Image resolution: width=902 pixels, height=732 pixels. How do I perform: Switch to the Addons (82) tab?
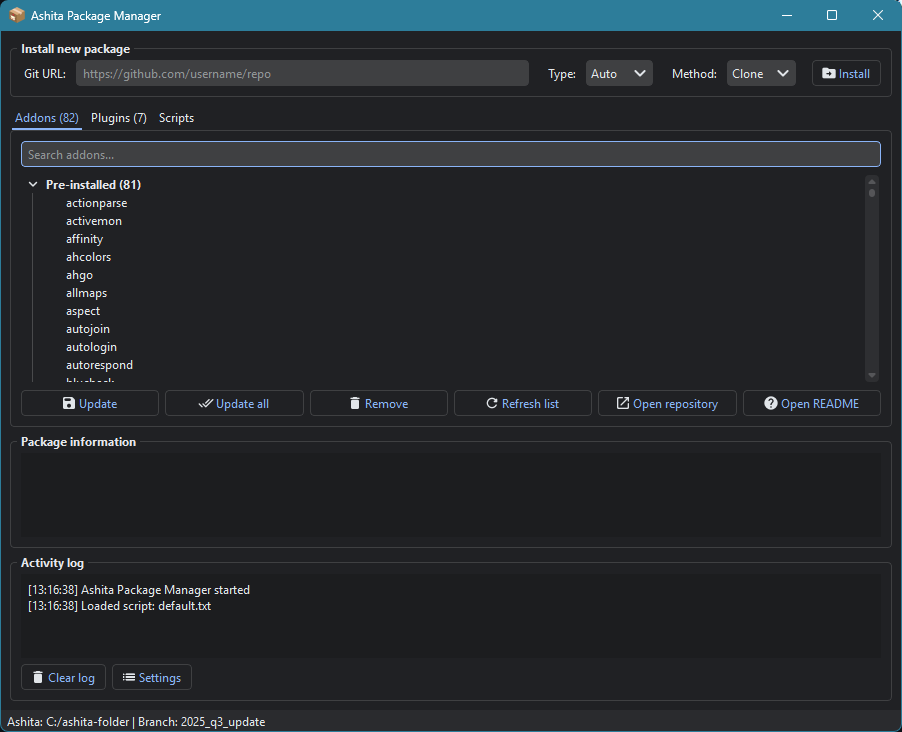click(x=47, y=118)
